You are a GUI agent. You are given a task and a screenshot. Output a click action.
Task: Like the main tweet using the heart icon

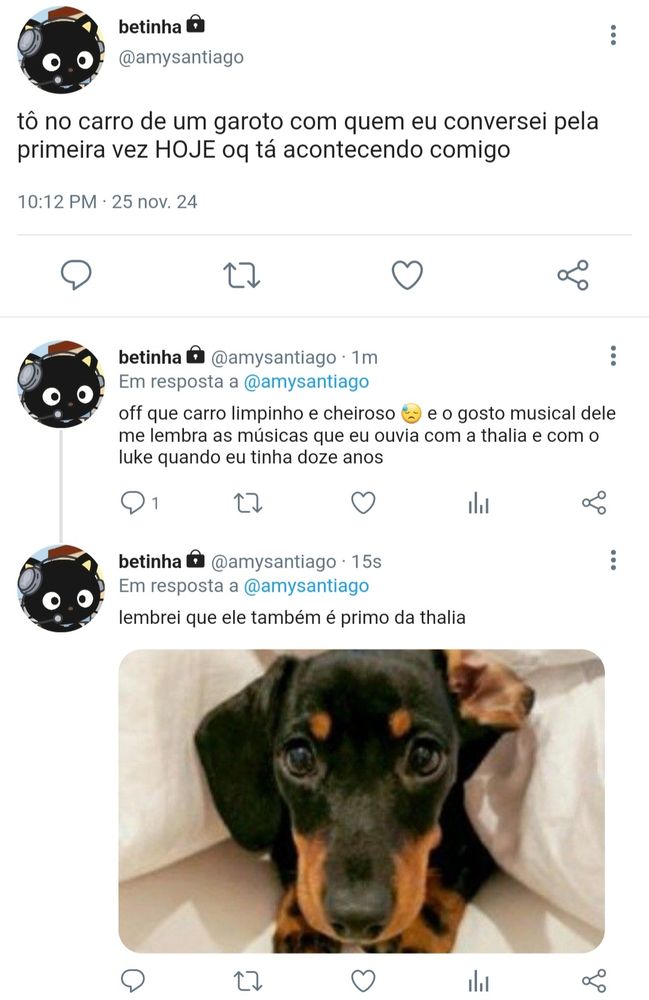(x=407, y=273)
